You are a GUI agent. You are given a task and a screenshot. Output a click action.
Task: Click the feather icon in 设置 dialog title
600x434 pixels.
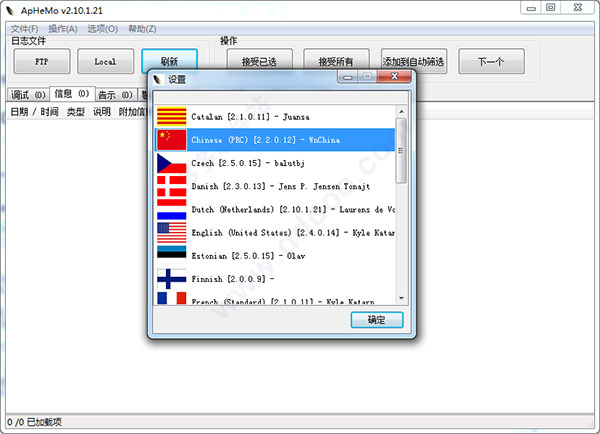[158, 79]
